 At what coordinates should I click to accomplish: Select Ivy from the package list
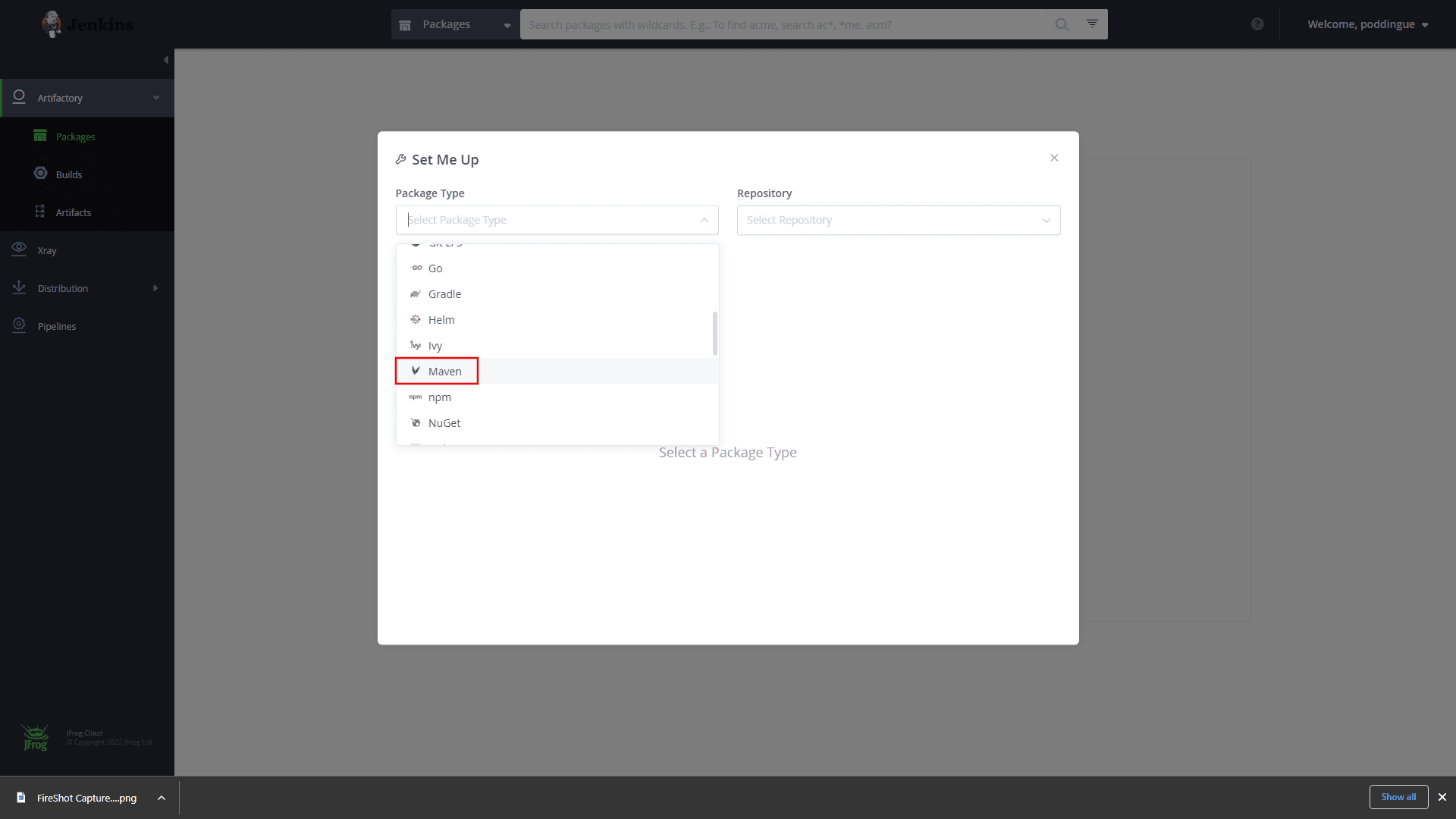click(557, 346)
